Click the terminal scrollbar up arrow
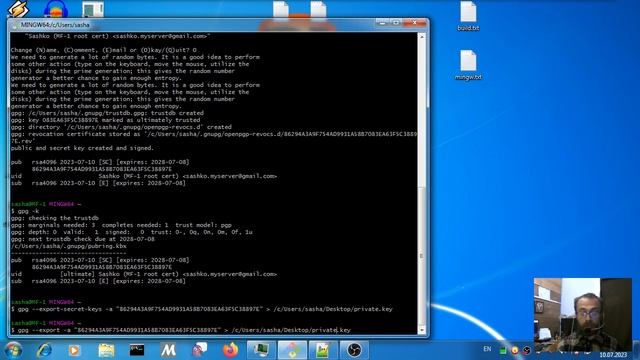640x360 pixels. pyautogui.click(x=422, y=37)
